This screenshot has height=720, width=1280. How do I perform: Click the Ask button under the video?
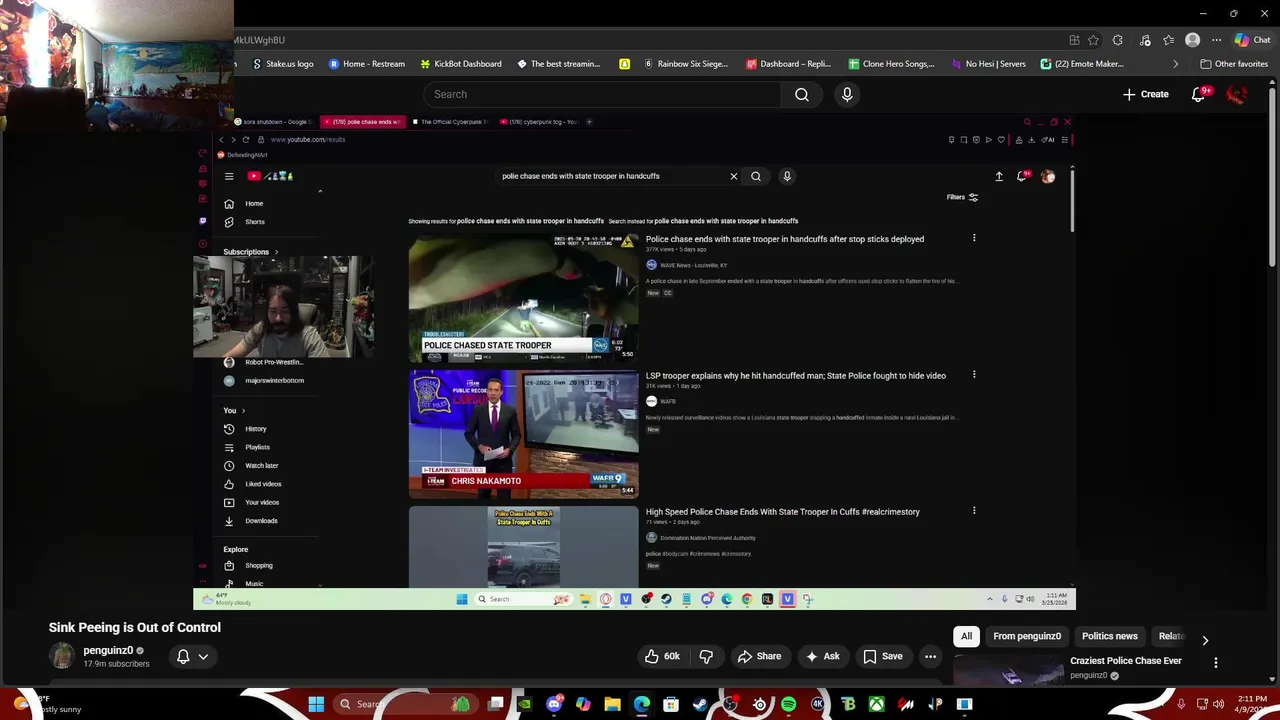coord(822,656)
